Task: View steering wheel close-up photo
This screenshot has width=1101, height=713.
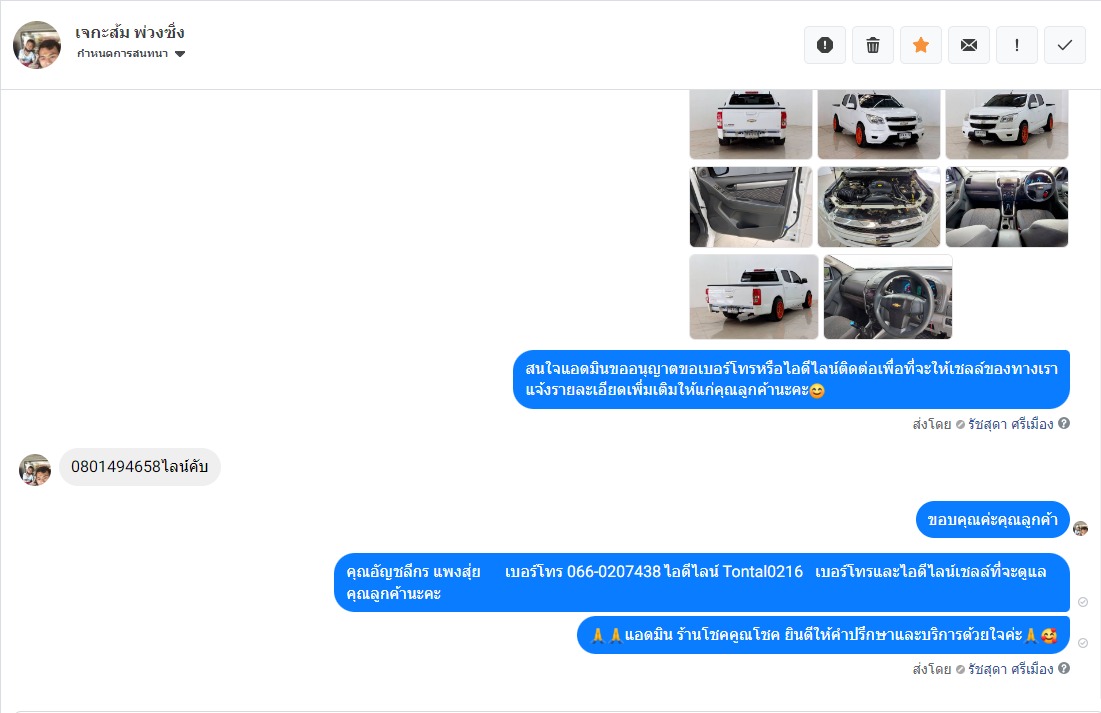Action: 888,296
